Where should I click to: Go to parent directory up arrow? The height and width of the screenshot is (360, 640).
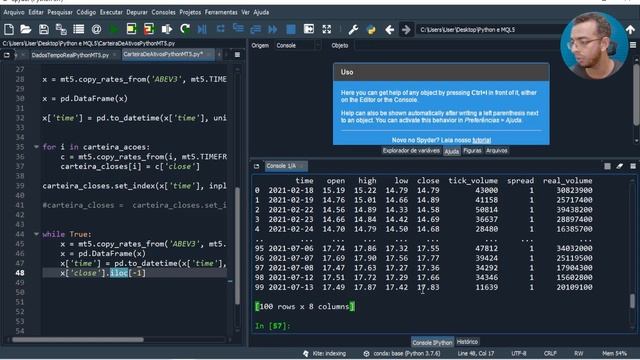coord(630,29)
